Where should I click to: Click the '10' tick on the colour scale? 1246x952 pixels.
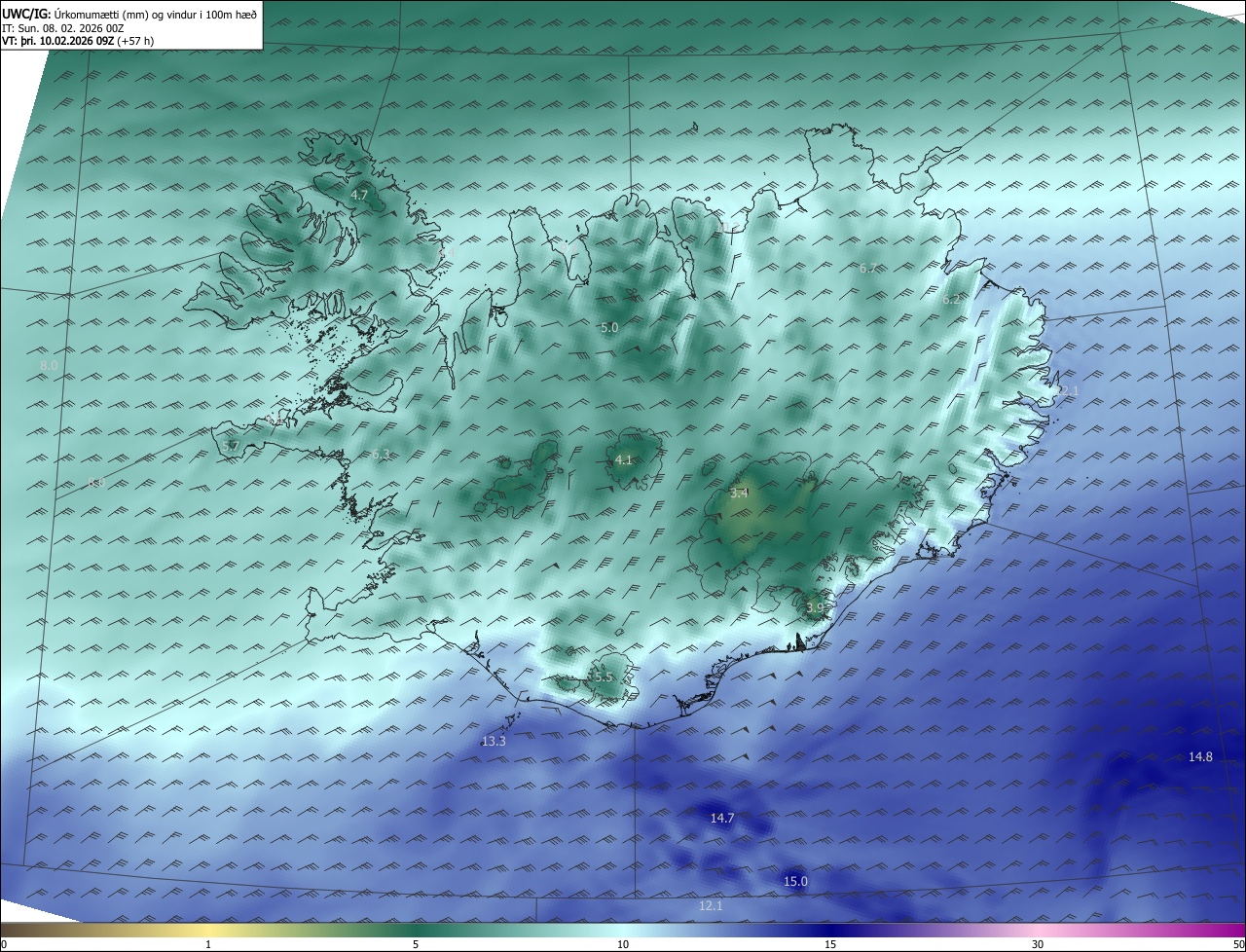(x=623, y=944)
